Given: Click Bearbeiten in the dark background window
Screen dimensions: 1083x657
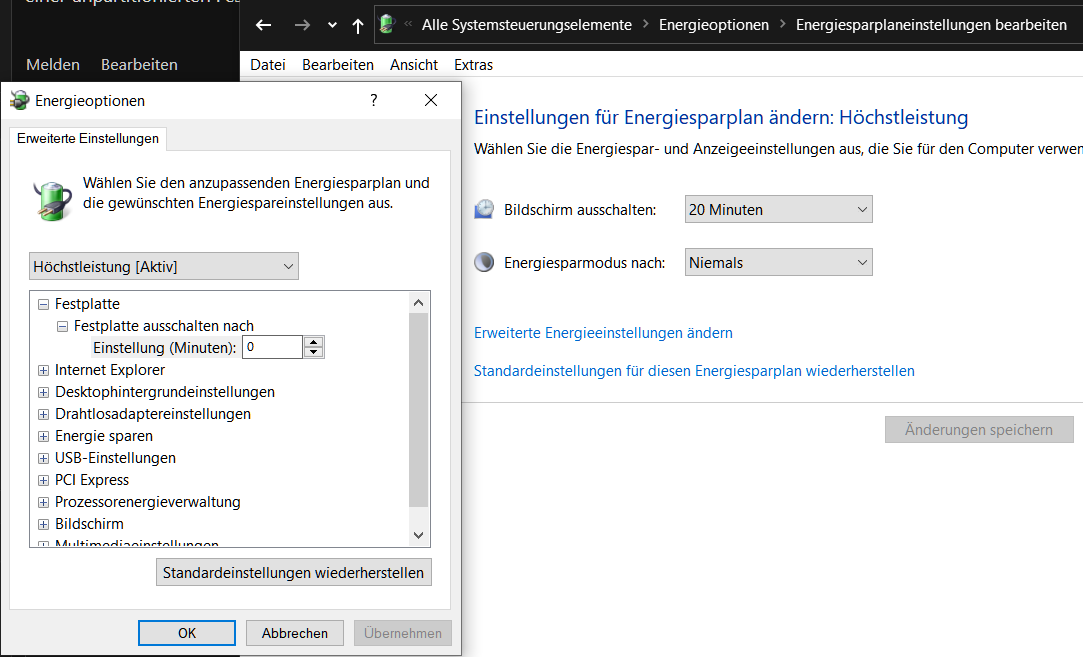Looking at the screenshot, I should 139,64.
